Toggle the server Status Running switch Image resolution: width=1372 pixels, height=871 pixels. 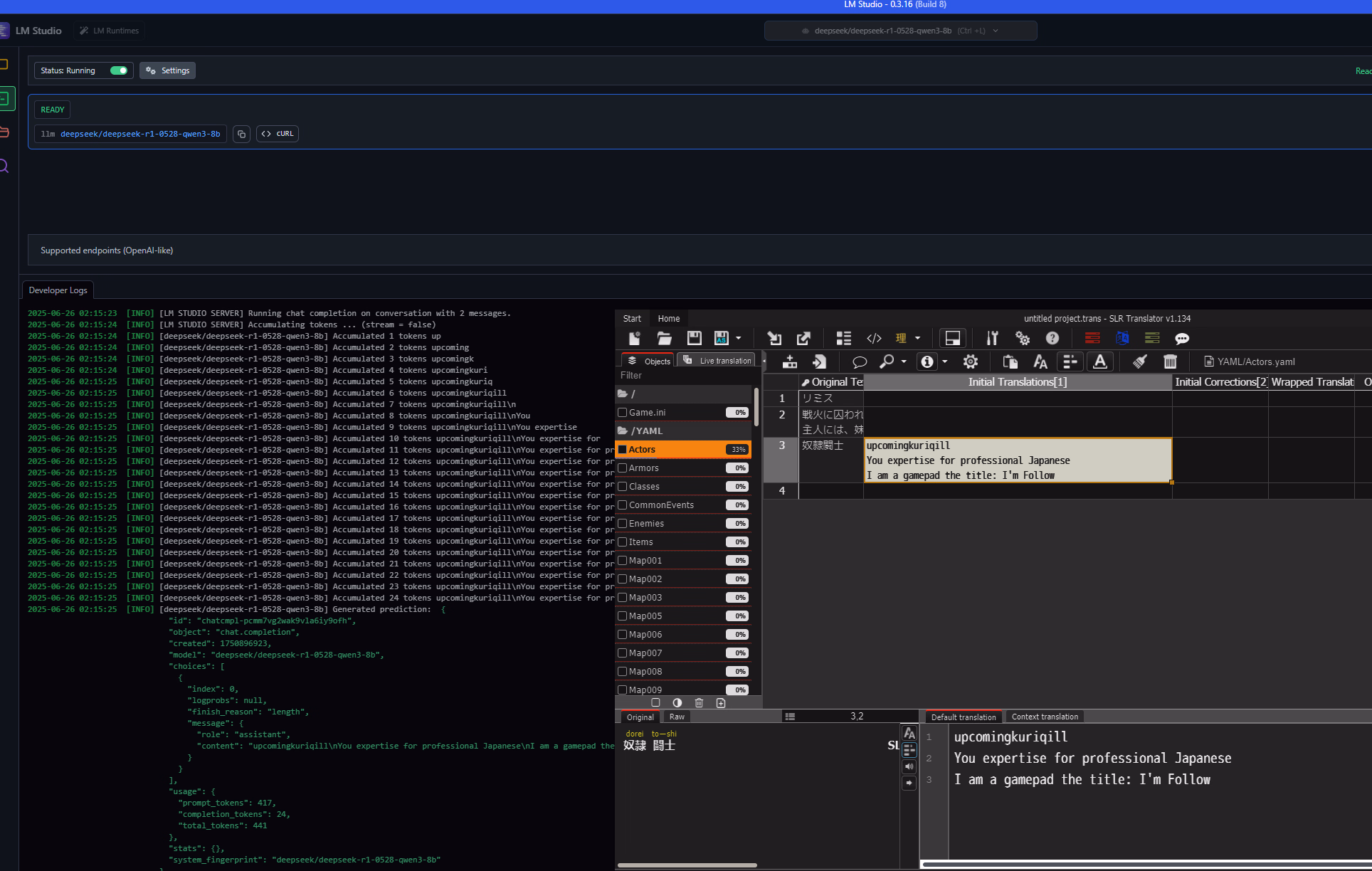(x=119, y=70)
